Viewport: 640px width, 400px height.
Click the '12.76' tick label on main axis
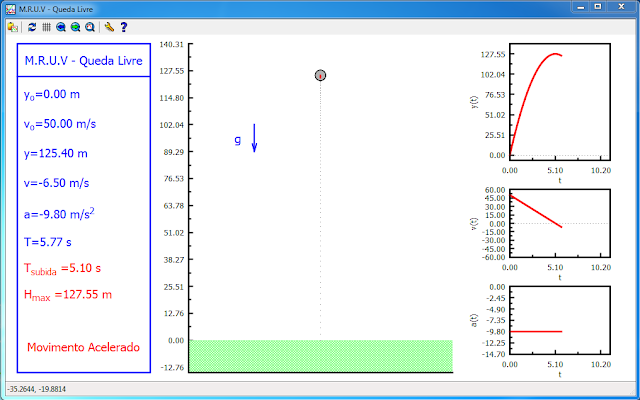click(173, 313)
